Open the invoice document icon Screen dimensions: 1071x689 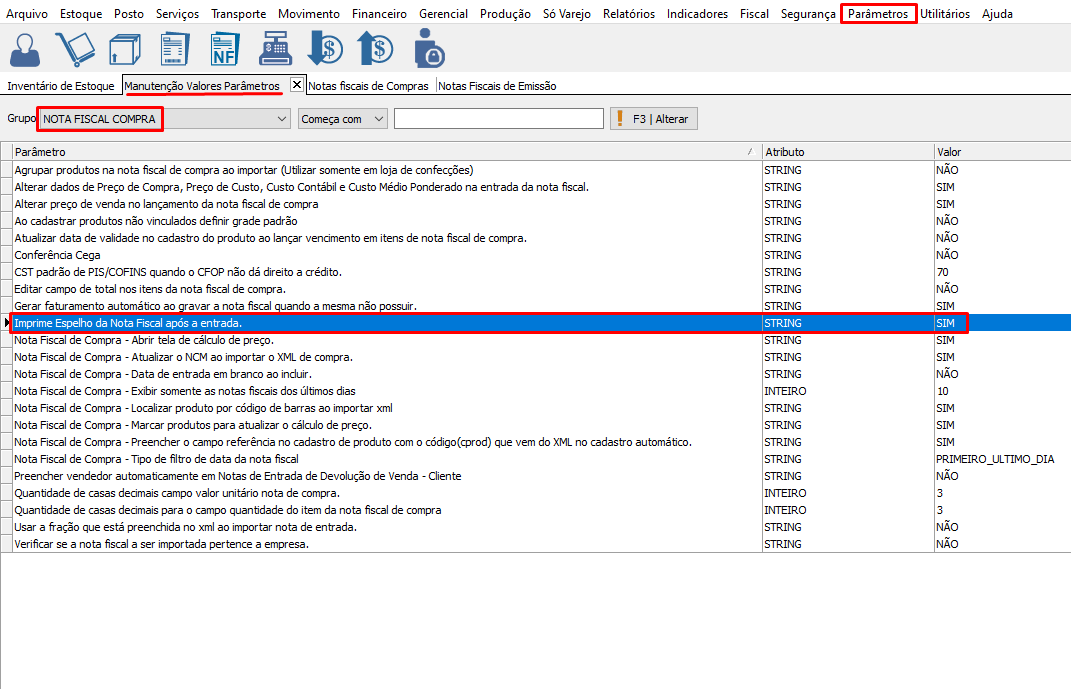[x=175, y=49]
